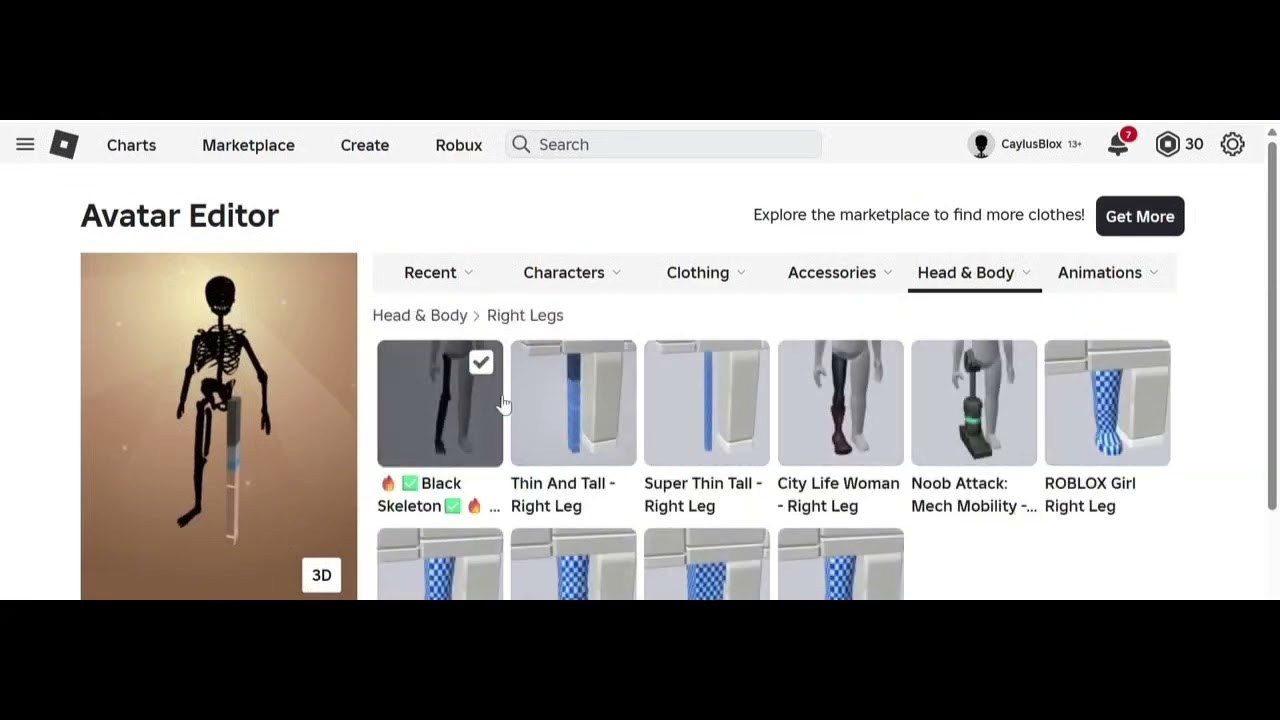Click in the Search field

pos(663,145)
